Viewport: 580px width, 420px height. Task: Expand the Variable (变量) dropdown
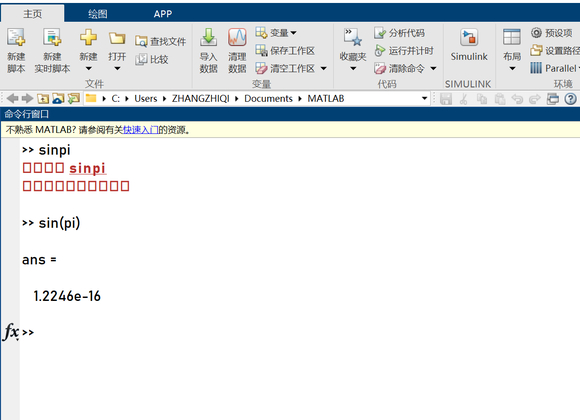tap(293, 33)
